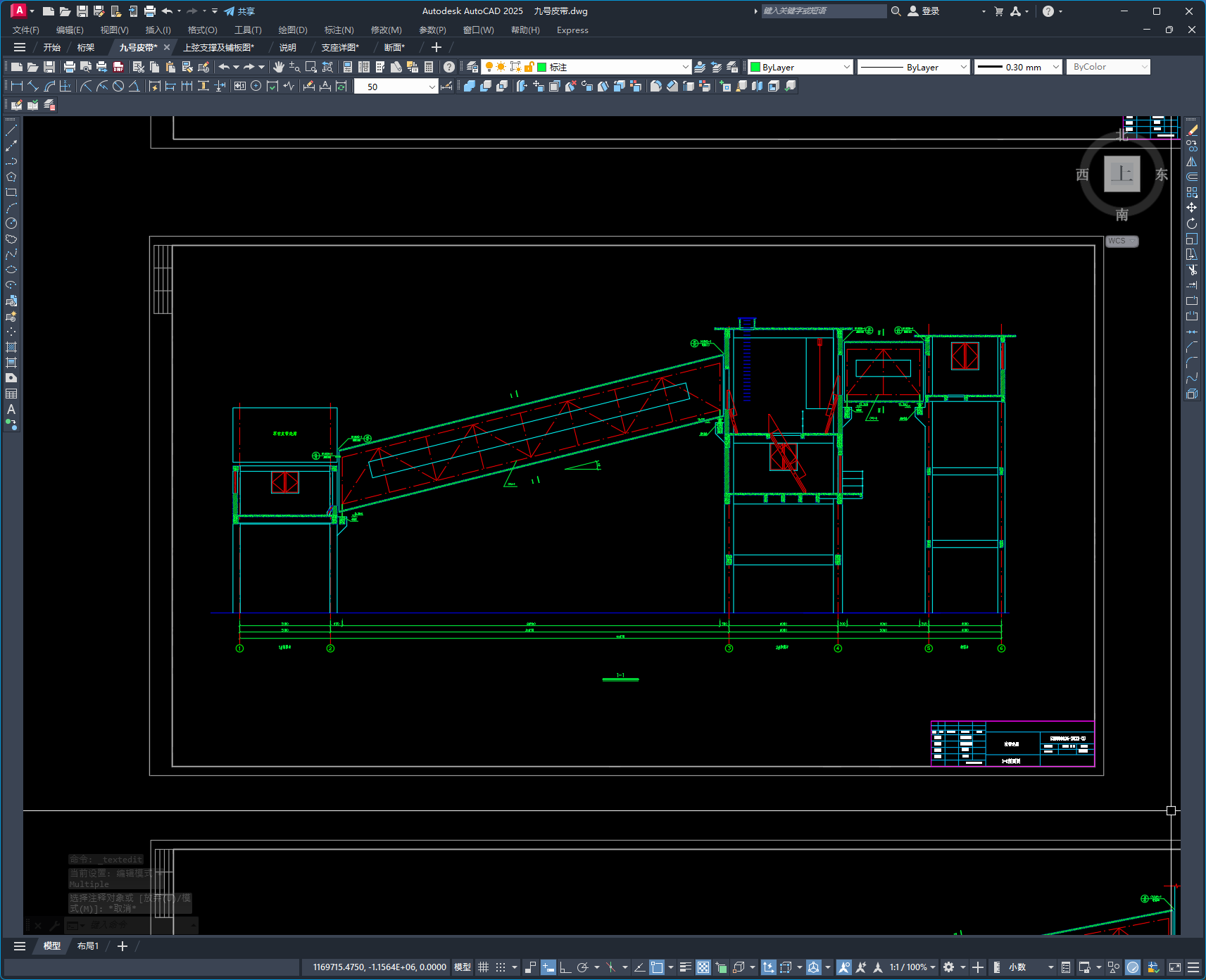This screenshot has width=1206, height=980.
Task: Open the ByLayer color dropdown
Action: (800, 67)
